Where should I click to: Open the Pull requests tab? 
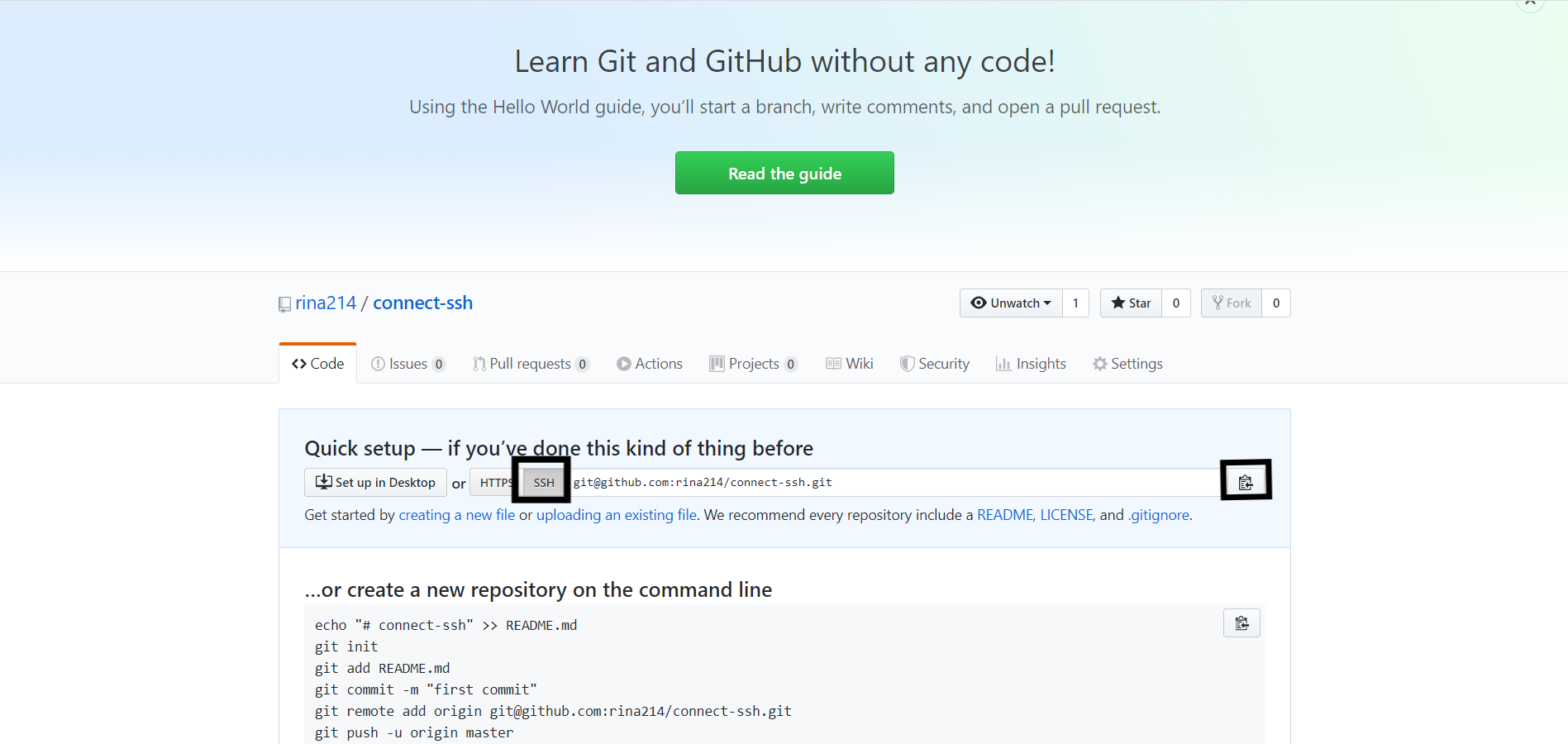click(x=531, y=364)
